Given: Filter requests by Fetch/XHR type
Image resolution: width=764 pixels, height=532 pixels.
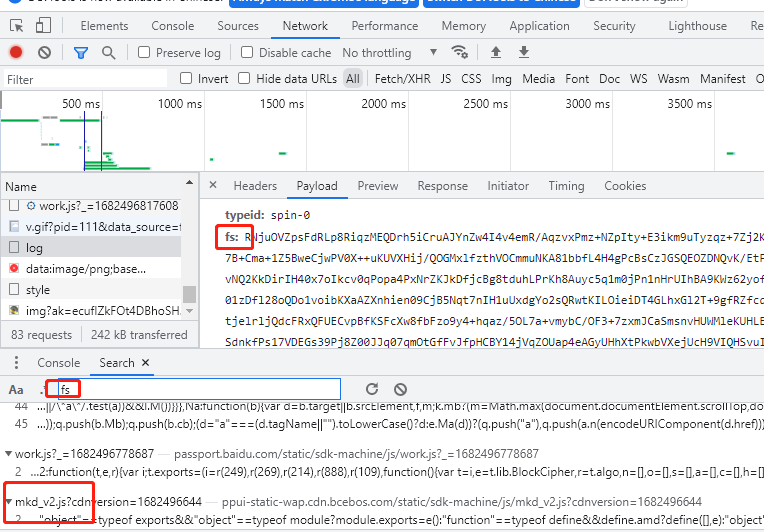Looking at the screenshot, I should point(403,79).
